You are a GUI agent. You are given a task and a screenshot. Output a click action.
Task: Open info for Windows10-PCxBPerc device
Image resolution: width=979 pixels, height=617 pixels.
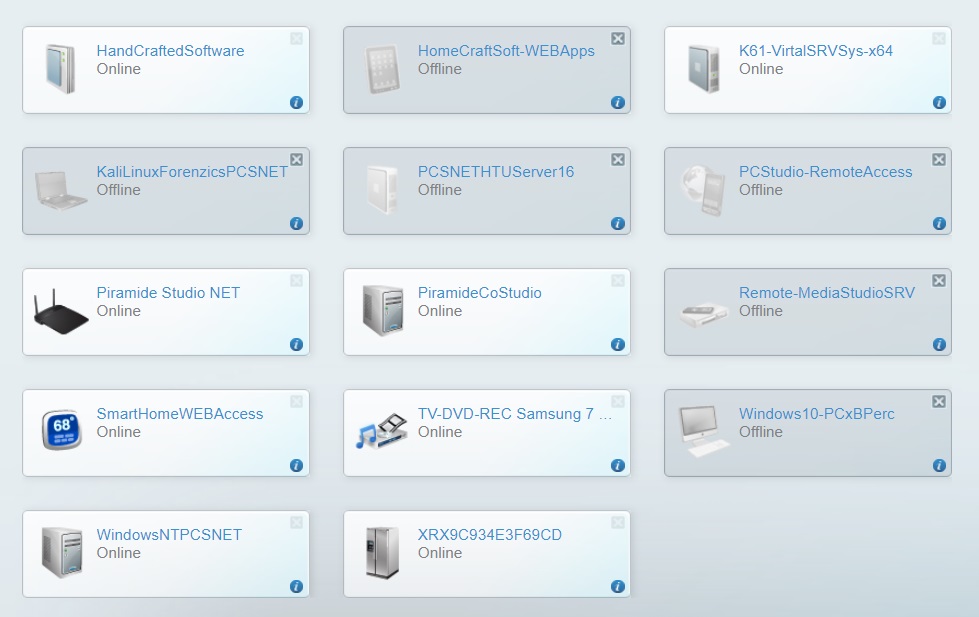click(939, 465)
